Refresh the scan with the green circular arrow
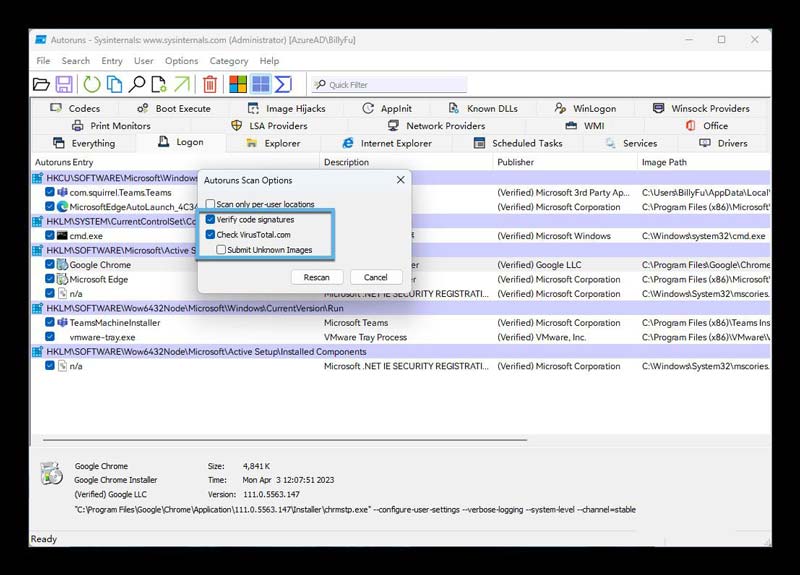 tap(92, 84)
